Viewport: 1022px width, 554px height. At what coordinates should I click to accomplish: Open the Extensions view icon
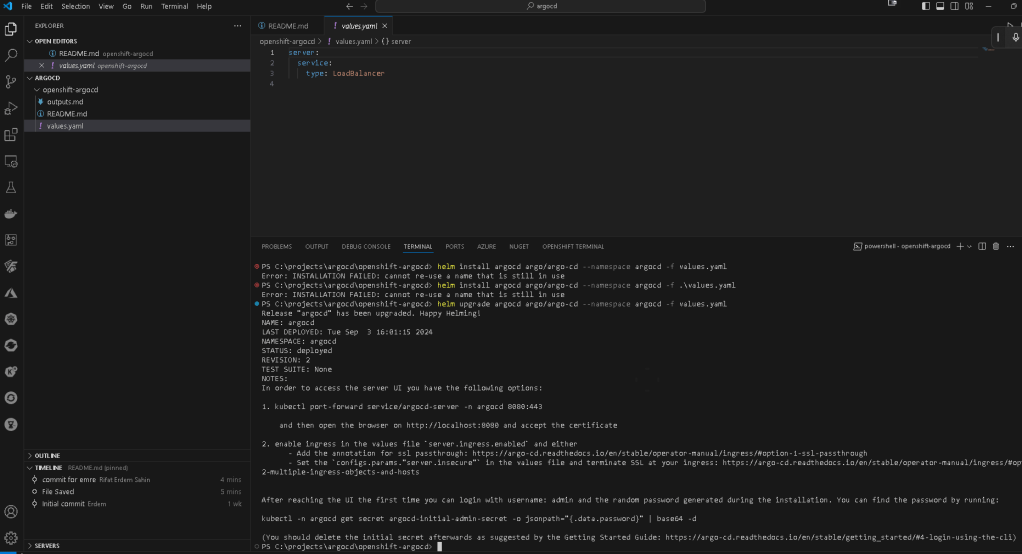coord(11,134)
